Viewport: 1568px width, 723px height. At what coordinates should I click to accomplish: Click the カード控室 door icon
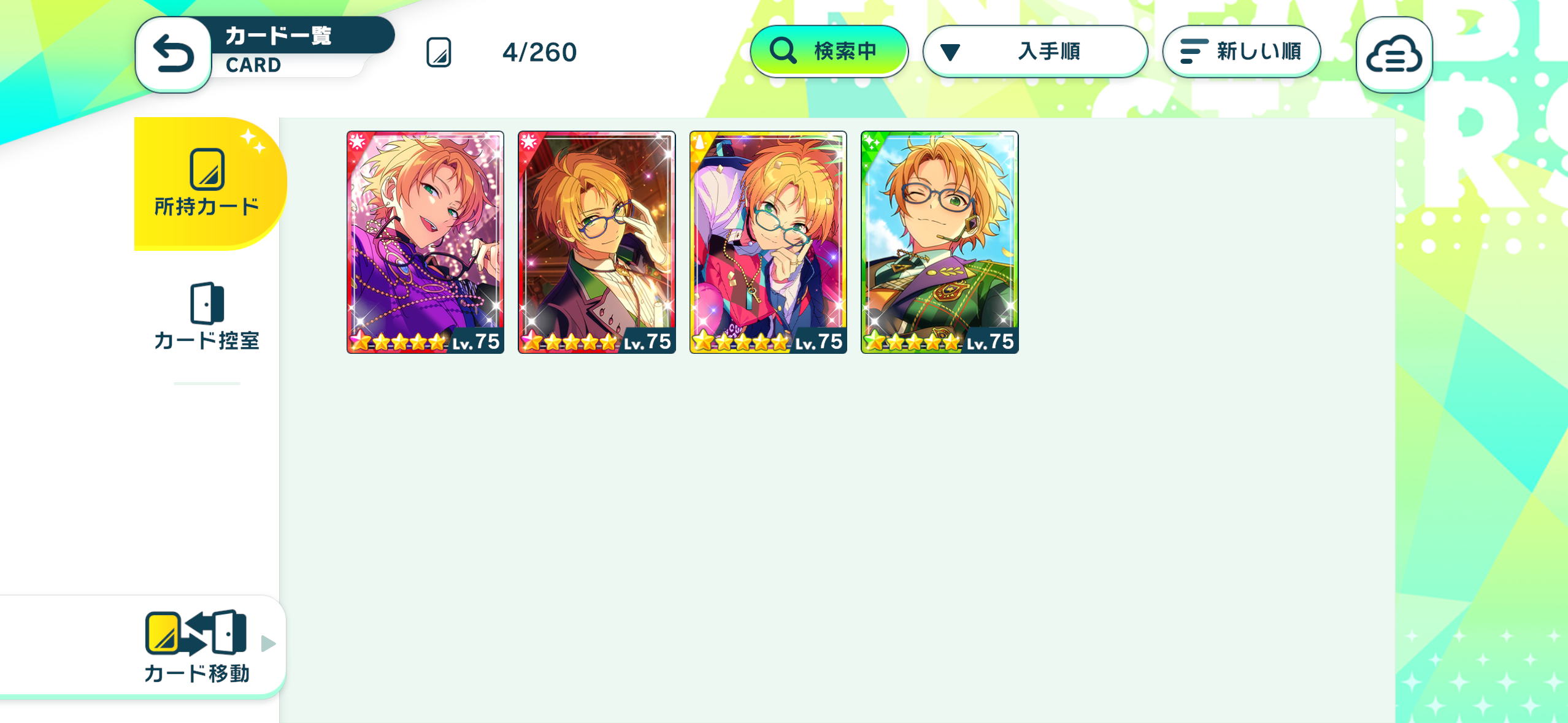pos(207,303)
